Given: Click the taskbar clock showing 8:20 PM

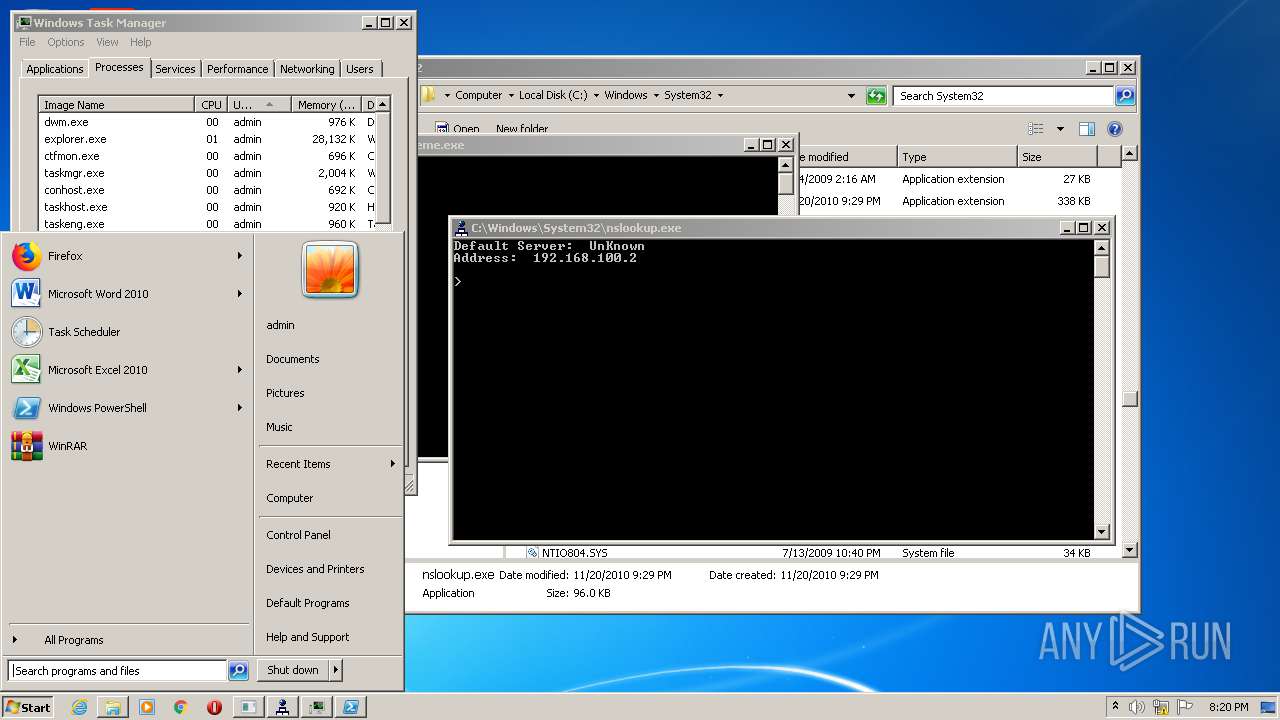Looking at the screenshot, I should (1228, 707).
